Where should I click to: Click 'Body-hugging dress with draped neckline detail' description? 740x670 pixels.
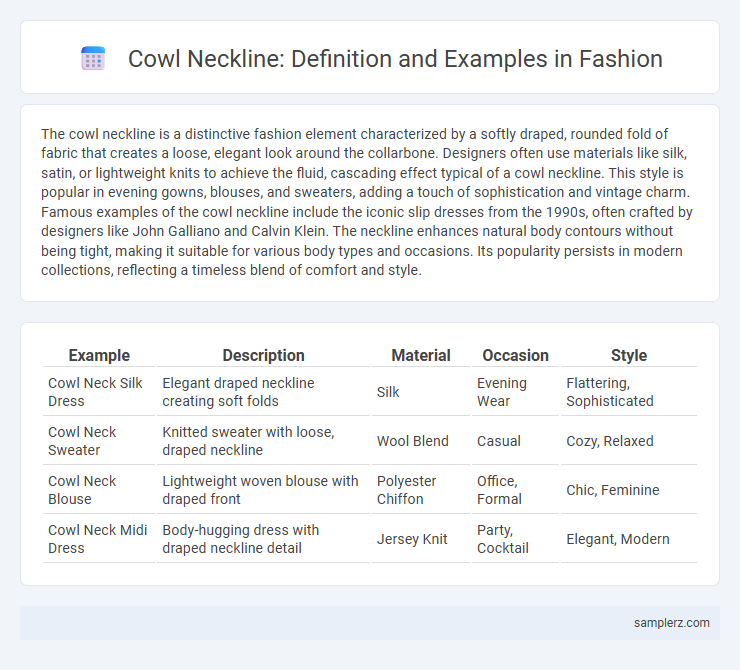(263, 539)
